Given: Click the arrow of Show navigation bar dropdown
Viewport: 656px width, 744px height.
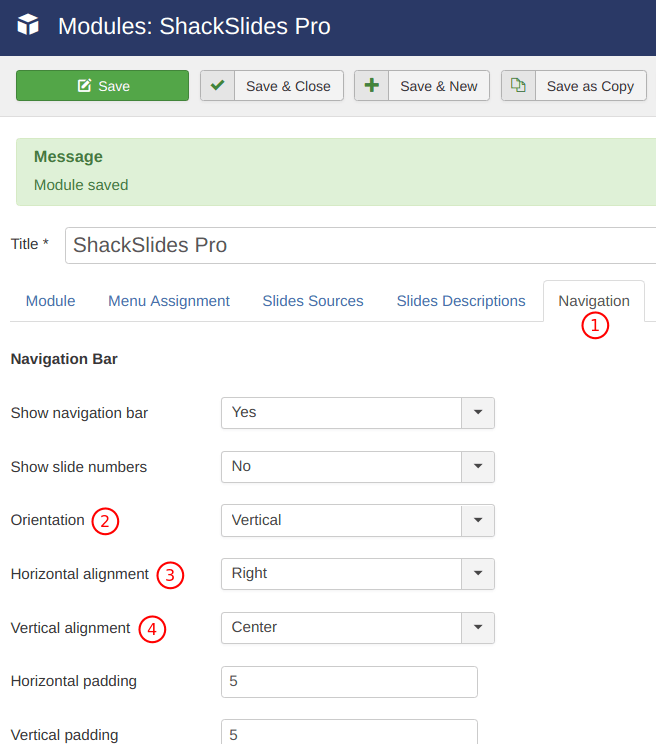Looking at the screenshot, I should [x=478, y=413].
